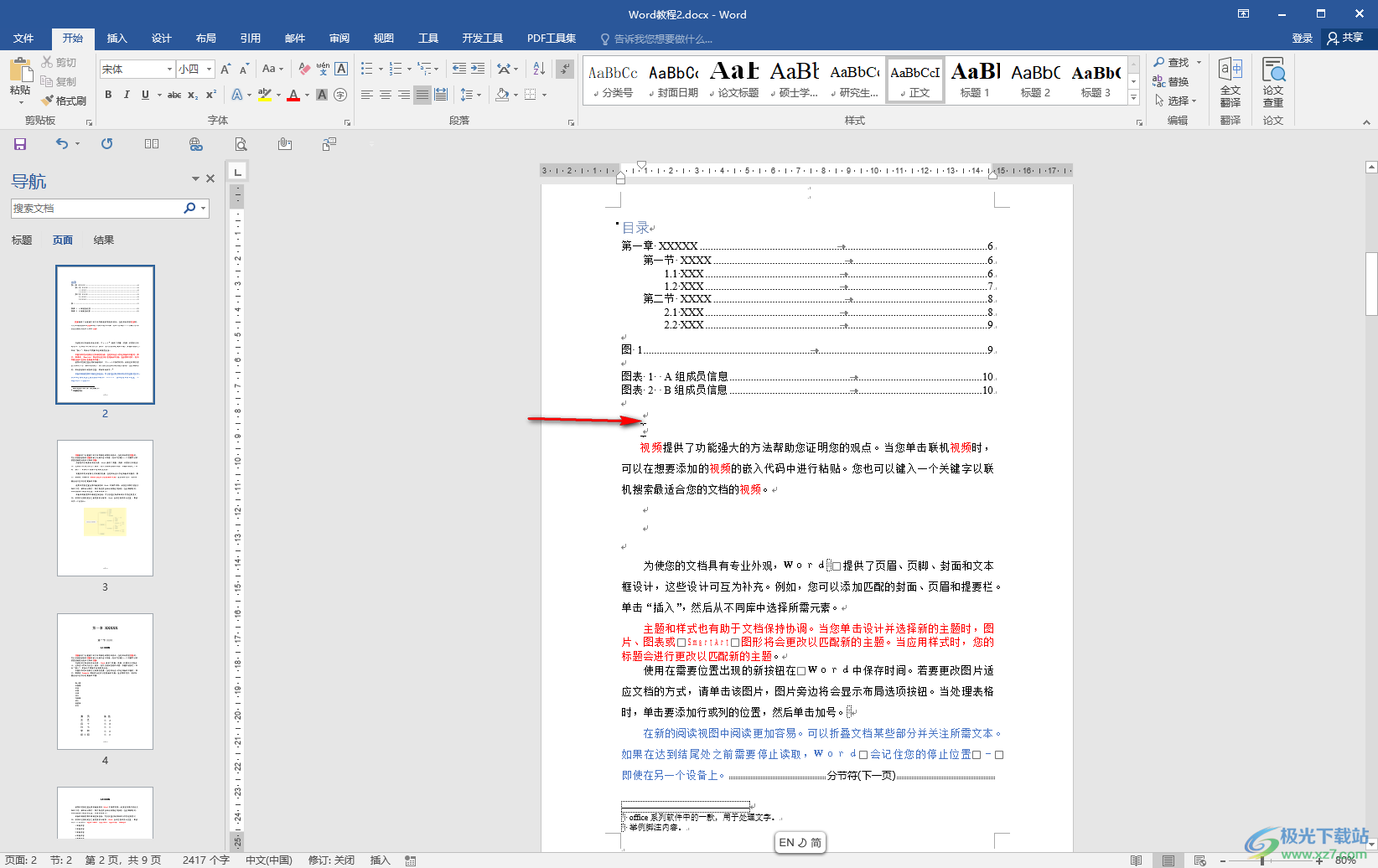Viewport: 1378px width, 868px height.
Task: Adjust the zoom slider handle
Action: click(x=1262, y=860)
